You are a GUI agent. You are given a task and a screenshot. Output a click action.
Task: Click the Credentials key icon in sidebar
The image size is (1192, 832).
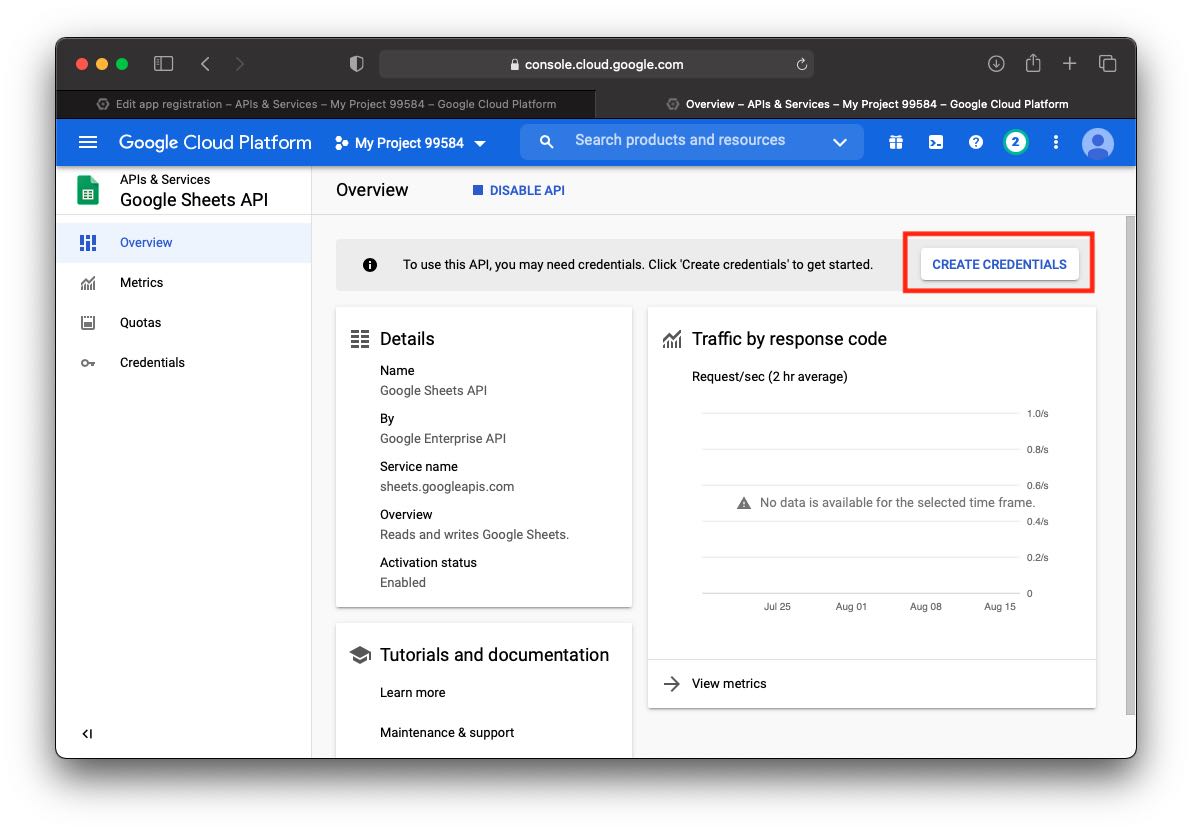tap(88, 364)
